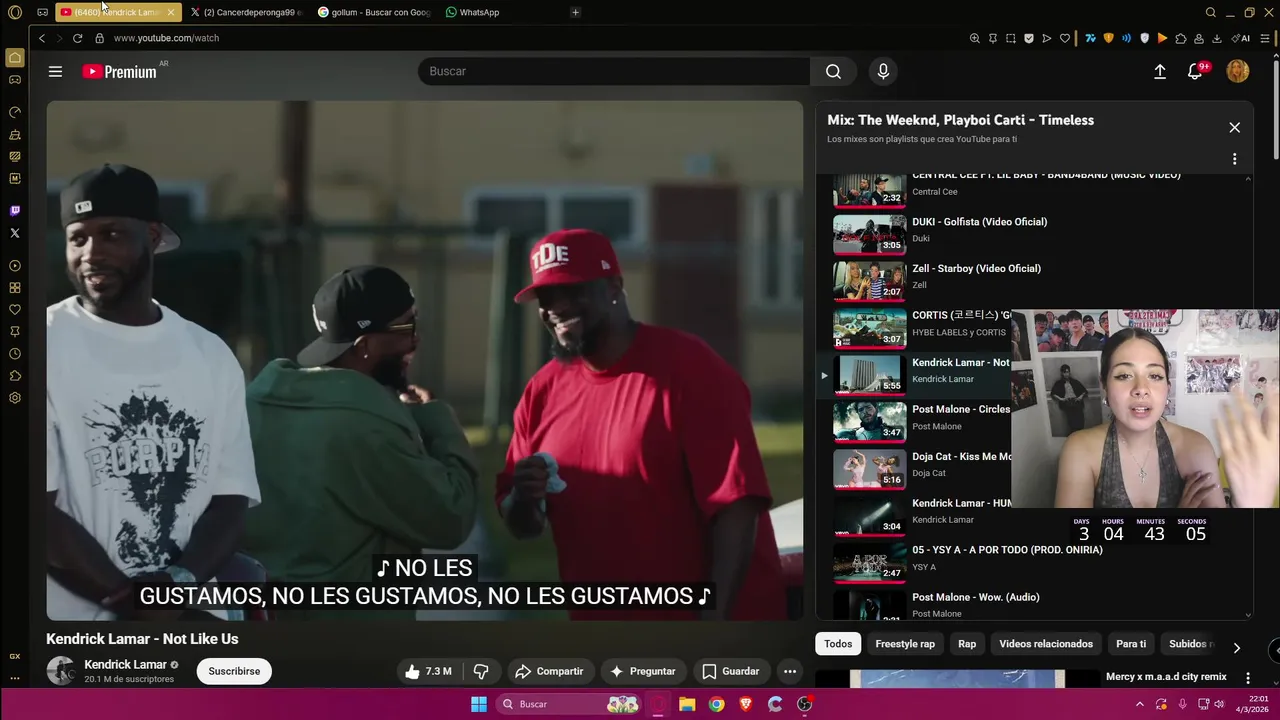The image size is (1280, 720).
Task: Select the Para ti chip
Action: pyautogui.click(x=1131, y=644)
